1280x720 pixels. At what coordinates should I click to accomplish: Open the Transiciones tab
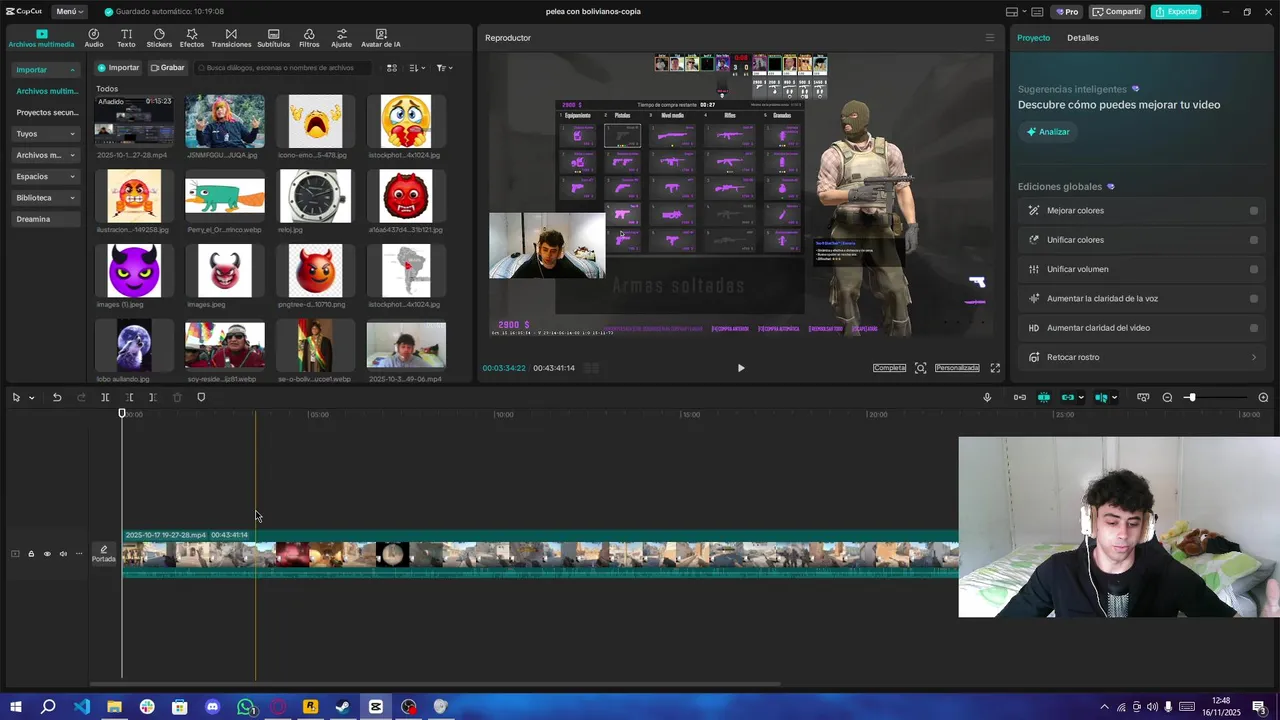click(x=231, y=38)
